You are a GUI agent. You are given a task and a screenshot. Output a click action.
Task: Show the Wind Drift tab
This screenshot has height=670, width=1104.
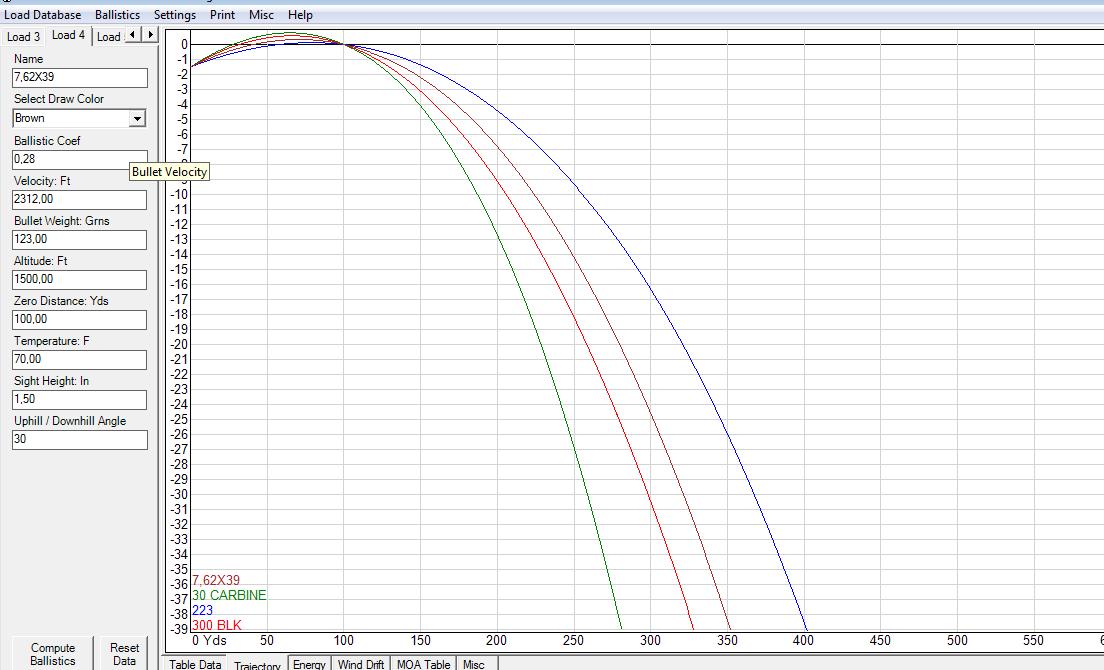click(x=361, y=664)
